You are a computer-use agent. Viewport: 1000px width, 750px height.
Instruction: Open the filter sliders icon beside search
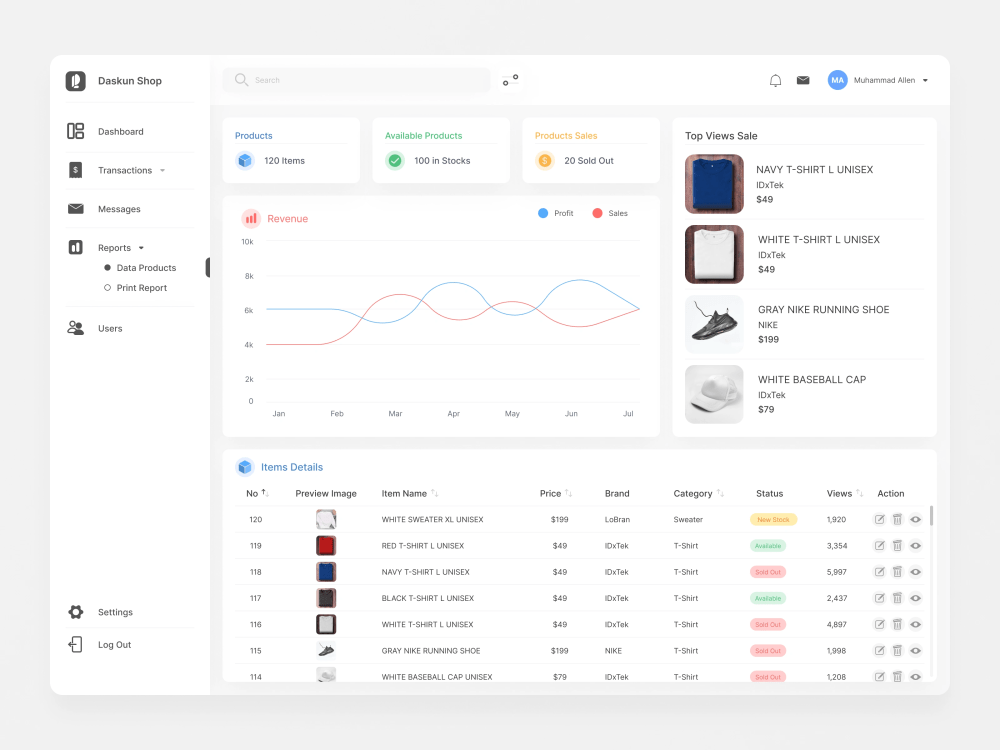pos(510,80)
